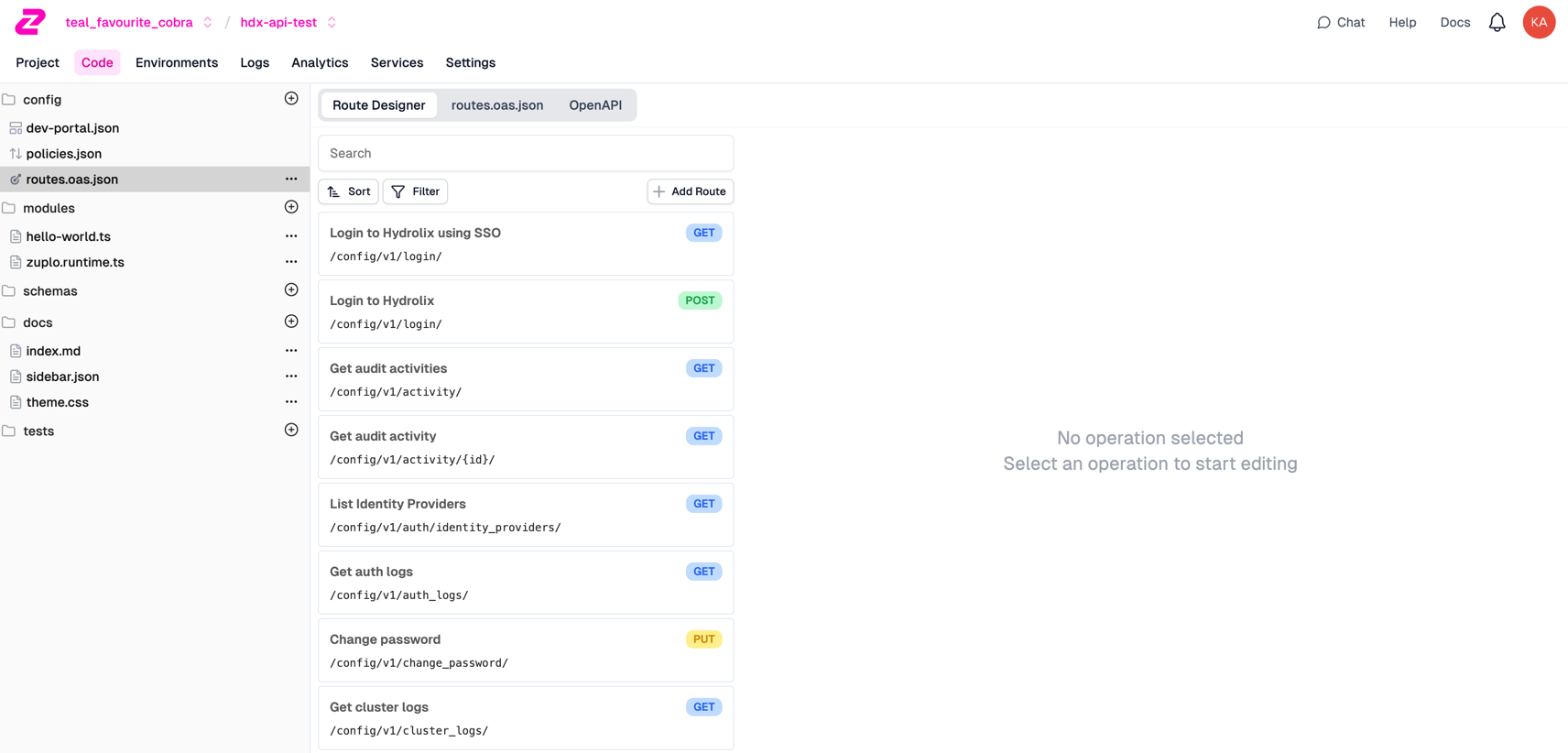Open the Logs tab
This screenshot has height=753, width=1568.
tap(255, 62)
